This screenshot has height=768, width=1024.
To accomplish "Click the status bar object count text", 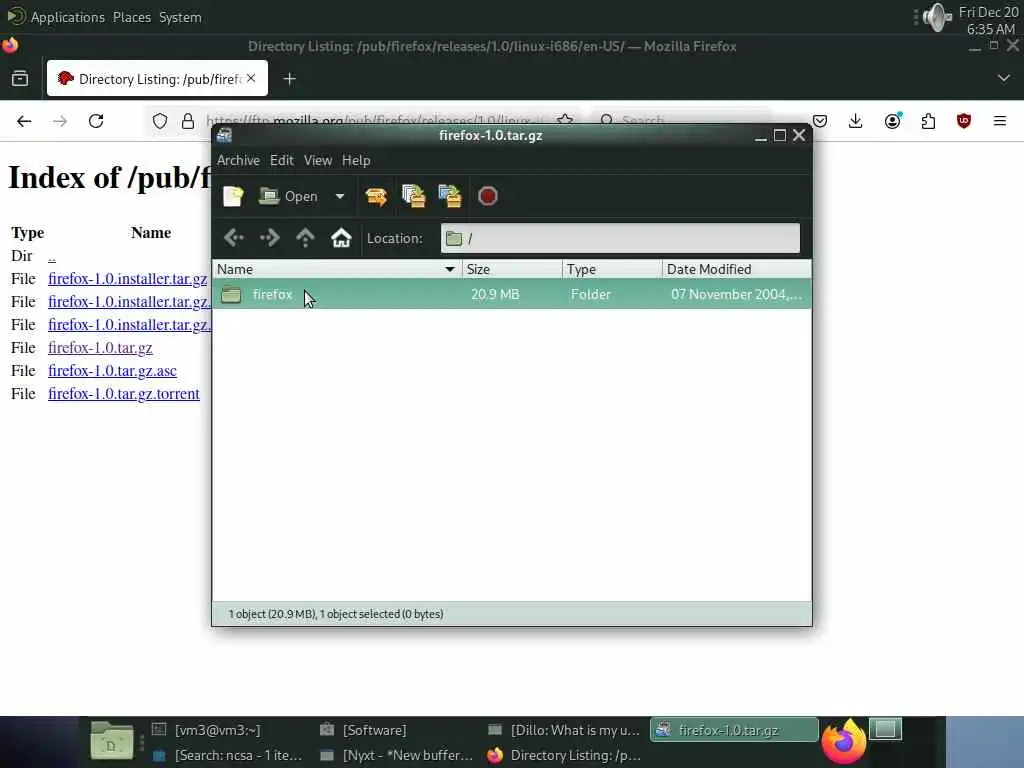I will (336, 614).
